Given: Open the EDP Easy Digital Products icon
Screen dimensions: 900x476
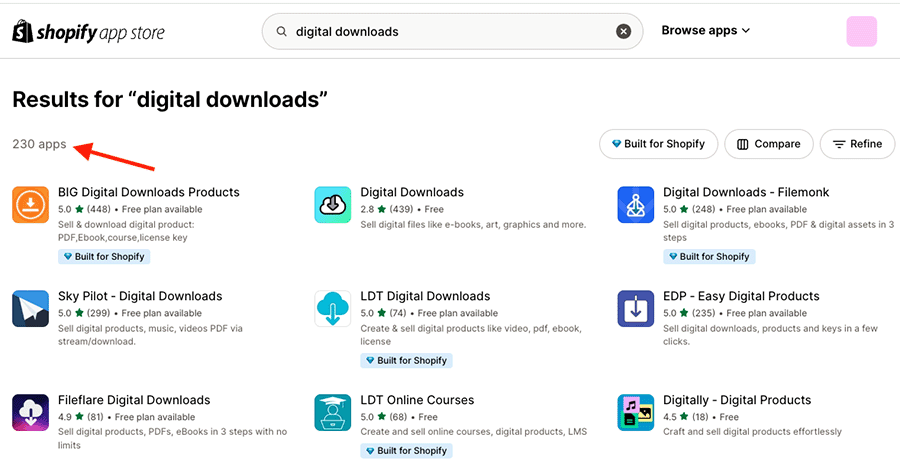Looking at the screenshot, I should [636, 309].
